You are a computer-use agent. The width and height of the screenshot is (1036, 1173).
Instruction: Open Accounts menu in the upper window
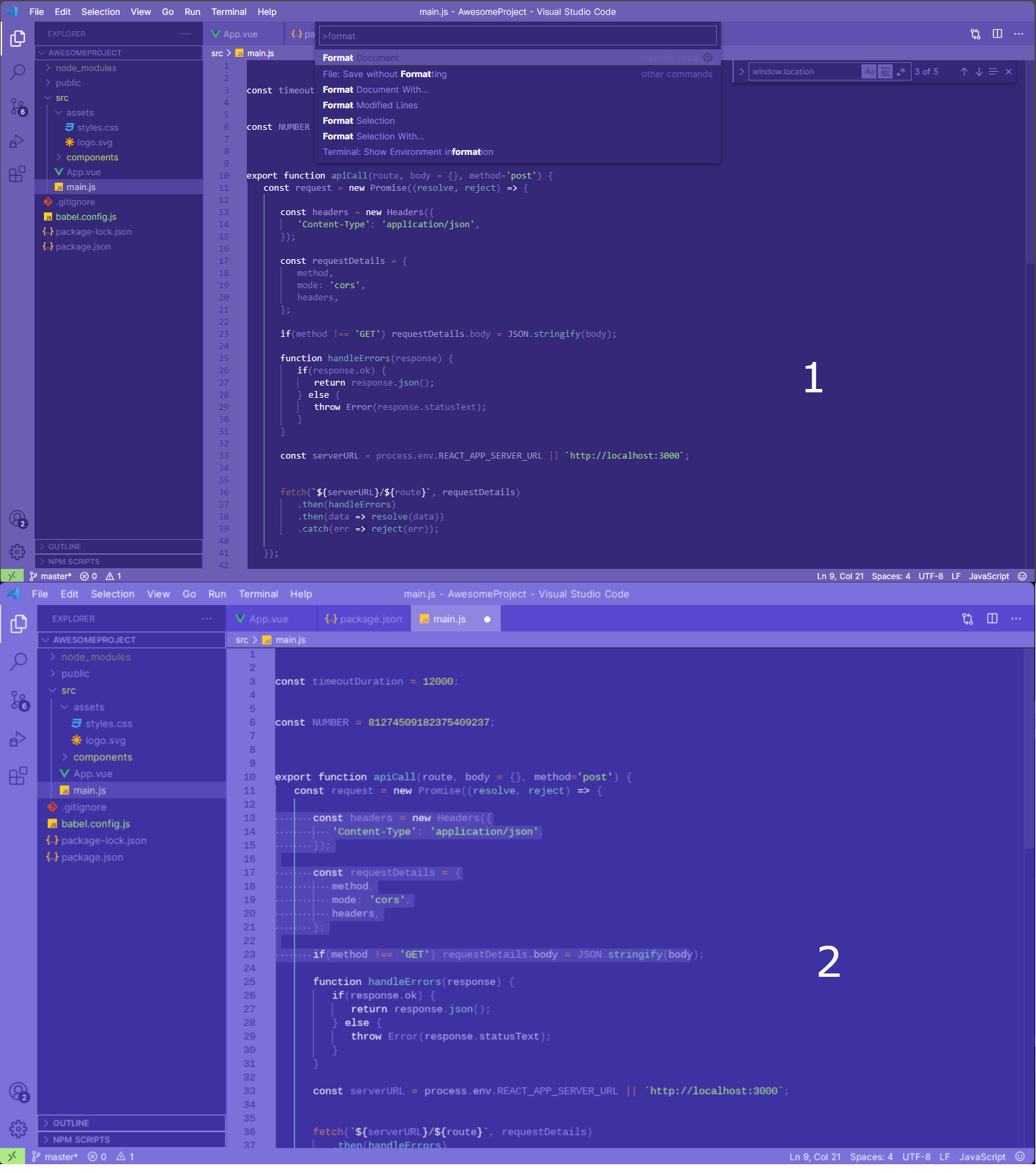click(18, 519)
